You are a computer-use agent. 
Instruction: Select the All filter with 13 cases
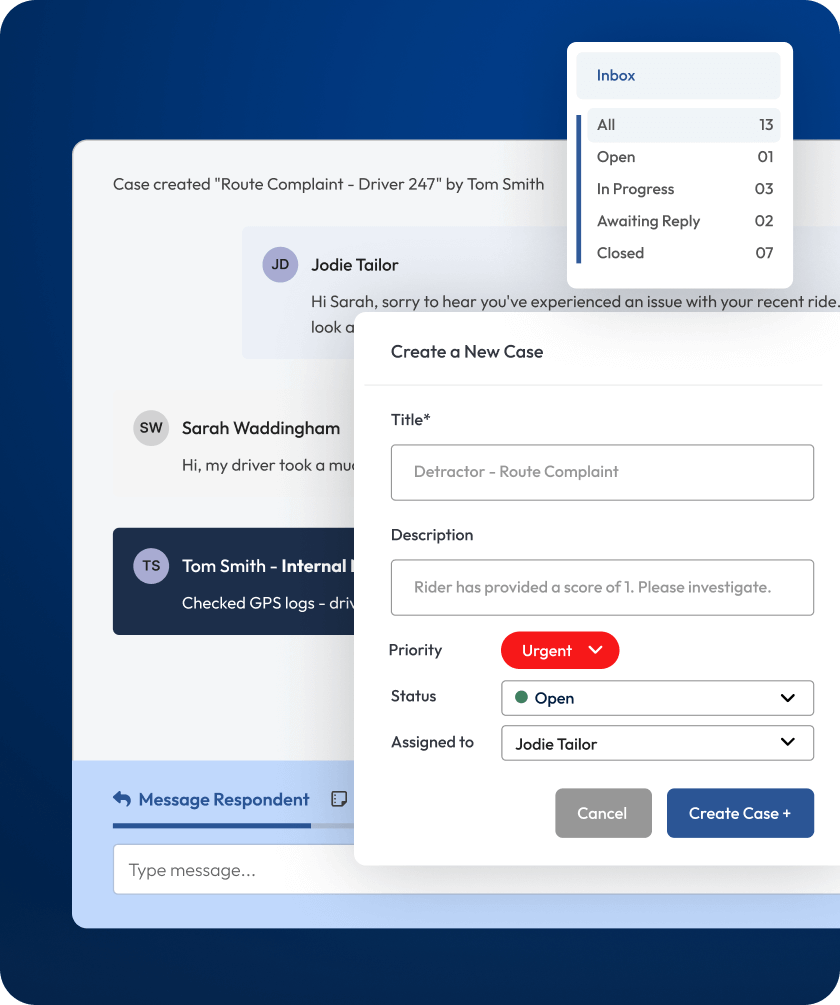pyautogui.click(x=683, y=125)
